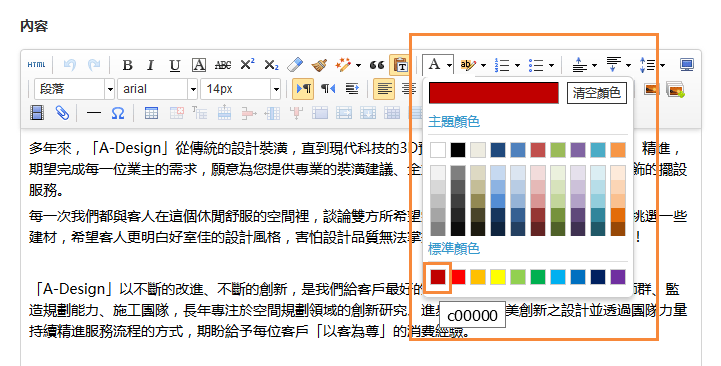This screenshot has width=721, height=366.
Task: Click the highlight ab pencil button
Action: tap(468, 65)
